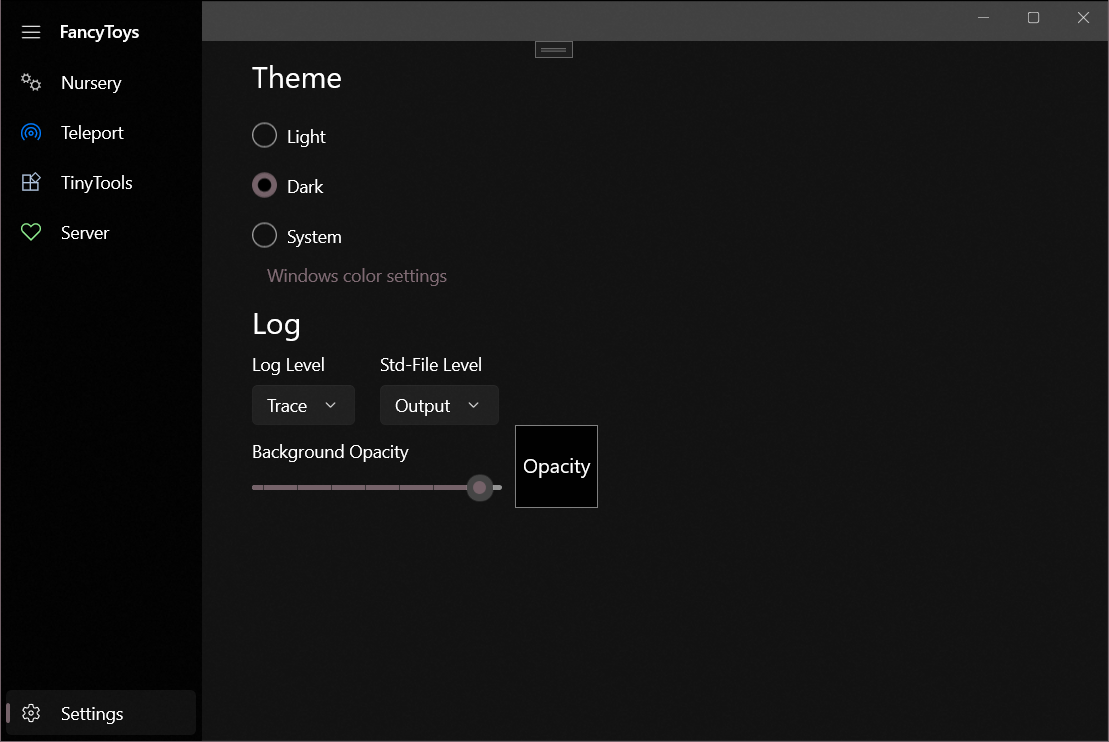Select Teleport navigation entry
The width and height of the screenshot is (1109, 742).
(92, 132)
